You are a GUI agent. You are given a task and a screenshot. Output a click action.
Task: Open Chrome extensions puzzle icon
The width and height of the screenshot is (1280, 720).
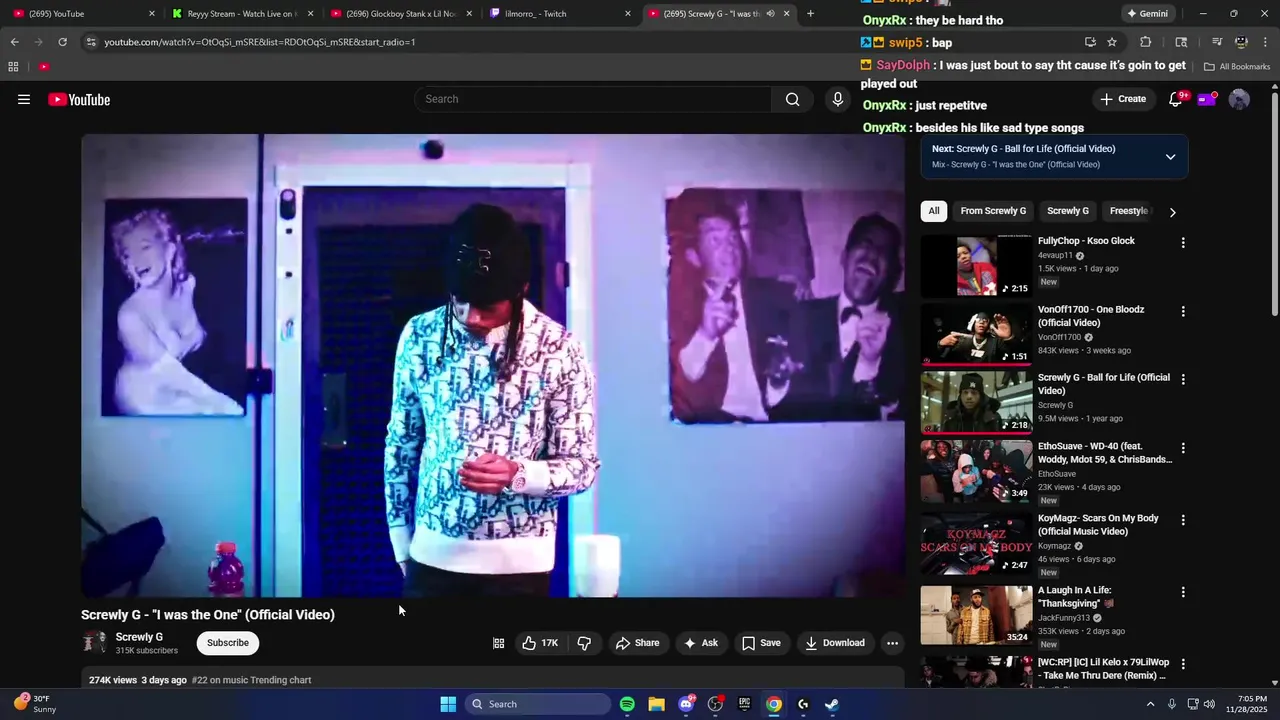[1146, 42]
